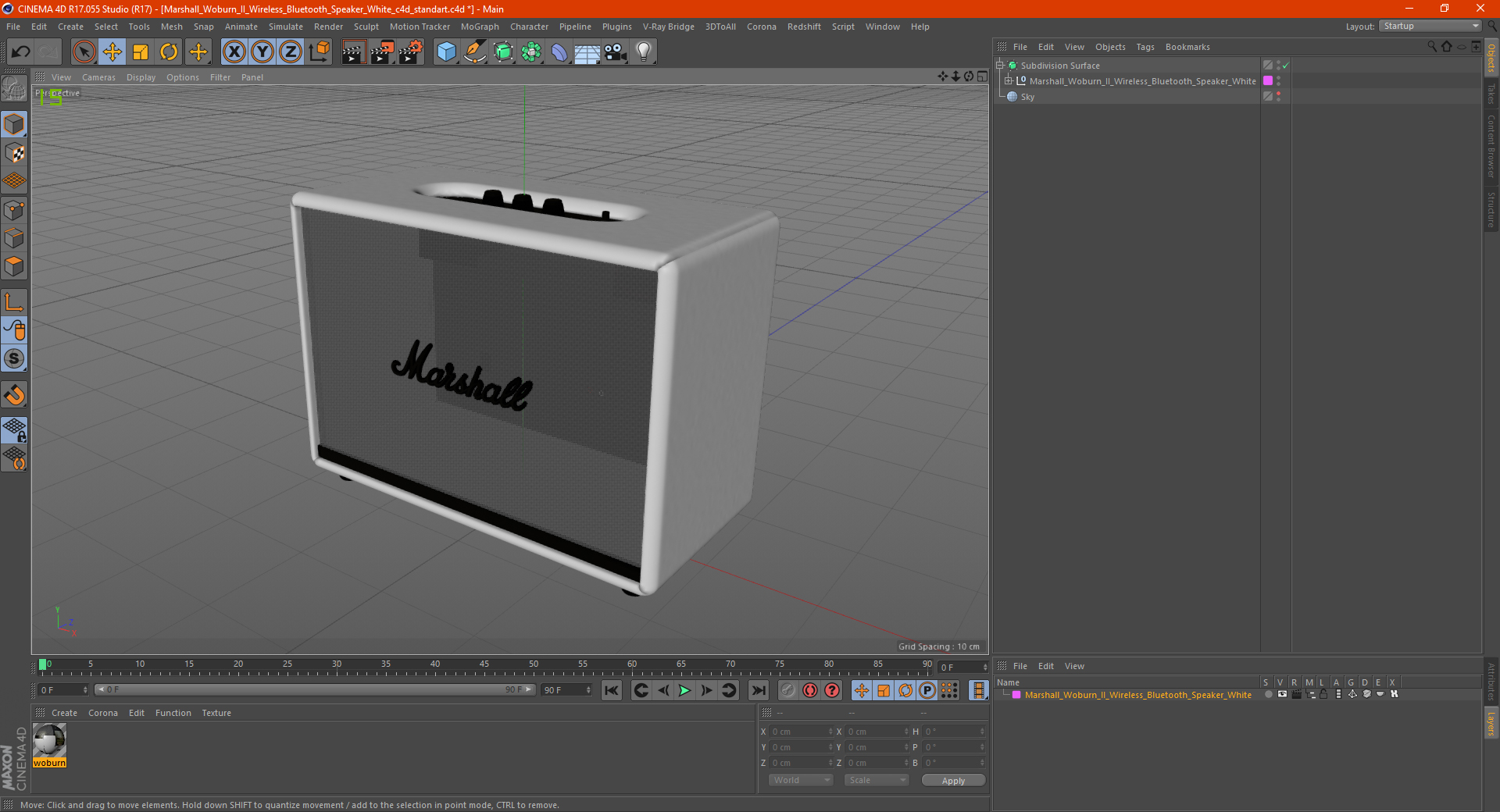Open the Scale mode dropdown
The width and height of the screenshot is (1500, 812).
click(x=877, y=780)
